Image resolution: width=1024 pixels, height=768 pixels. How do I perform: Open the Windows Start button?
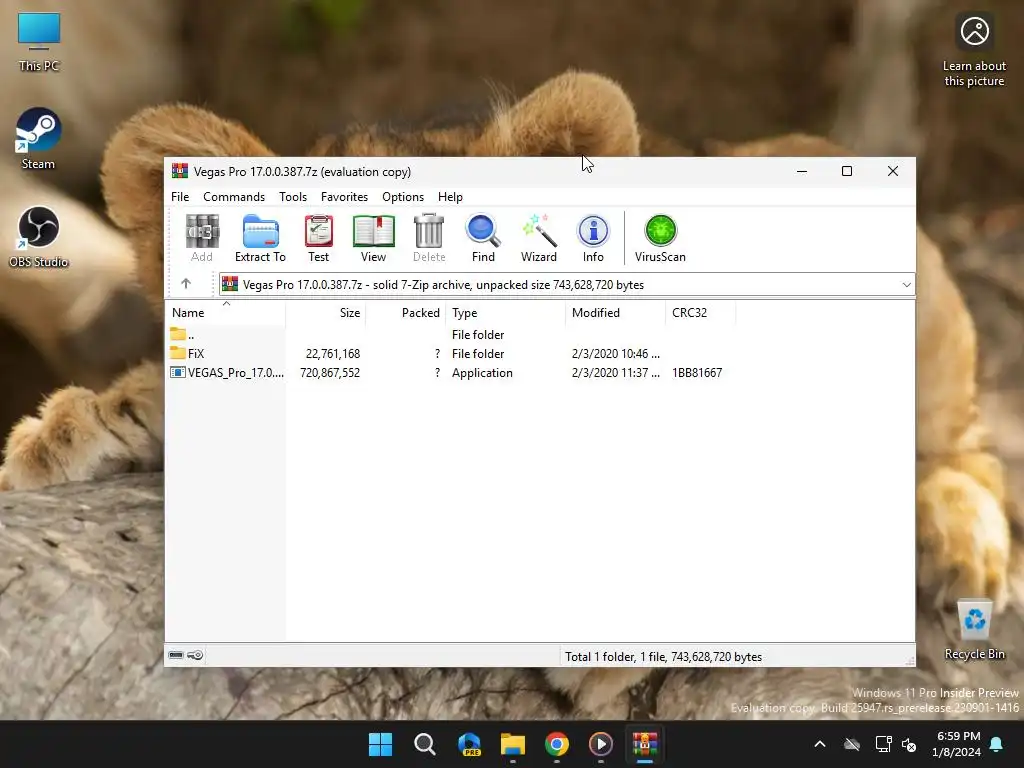pos(380,744)
